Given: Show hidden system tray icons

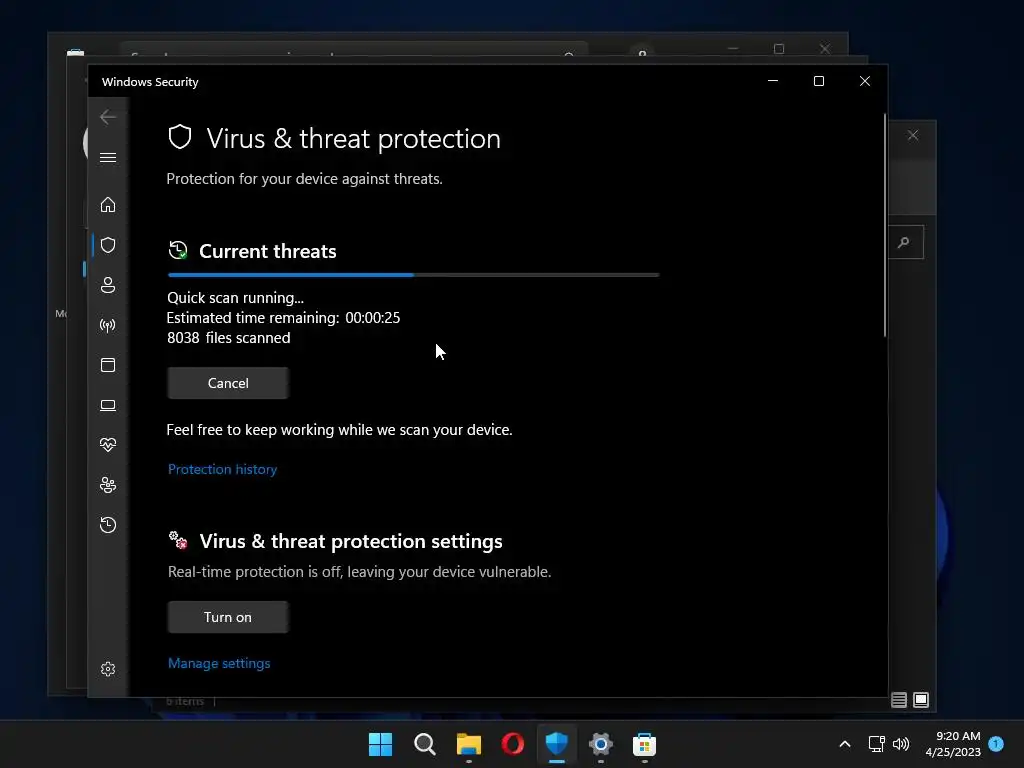Looking at the screenshot, I should [844, 744].
